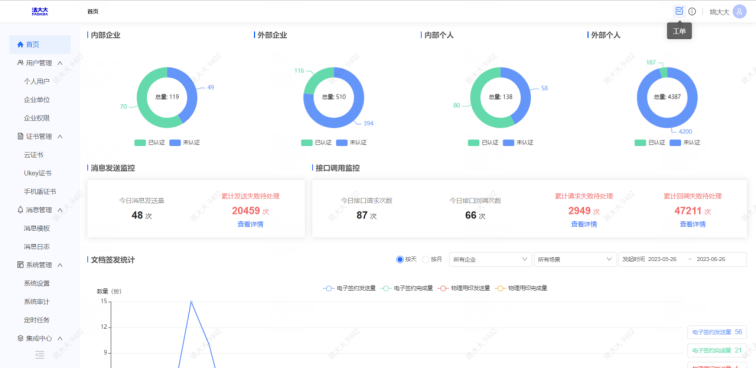Click 查看详情 under 累计回调失败待处理
Screen dimensions: 756x368
(692, 224)
